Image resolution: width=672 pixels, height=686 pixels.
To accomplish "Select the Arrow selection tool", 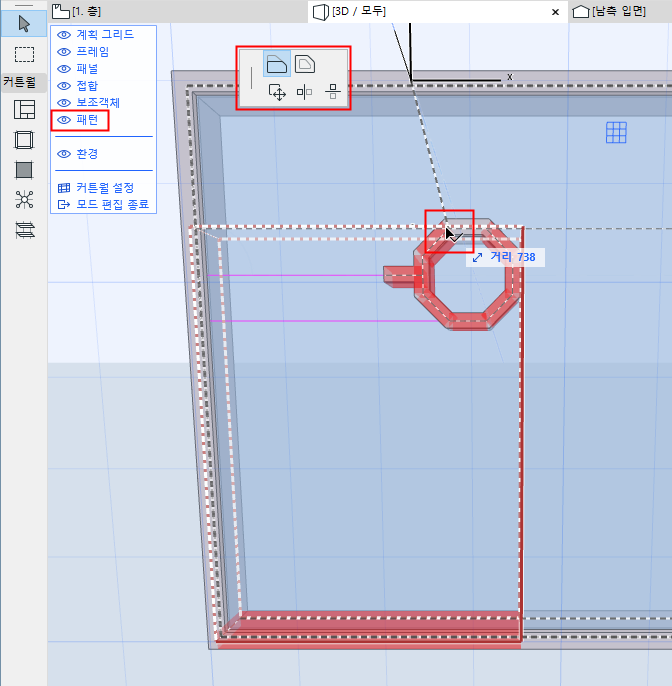I will pos(24,24).
